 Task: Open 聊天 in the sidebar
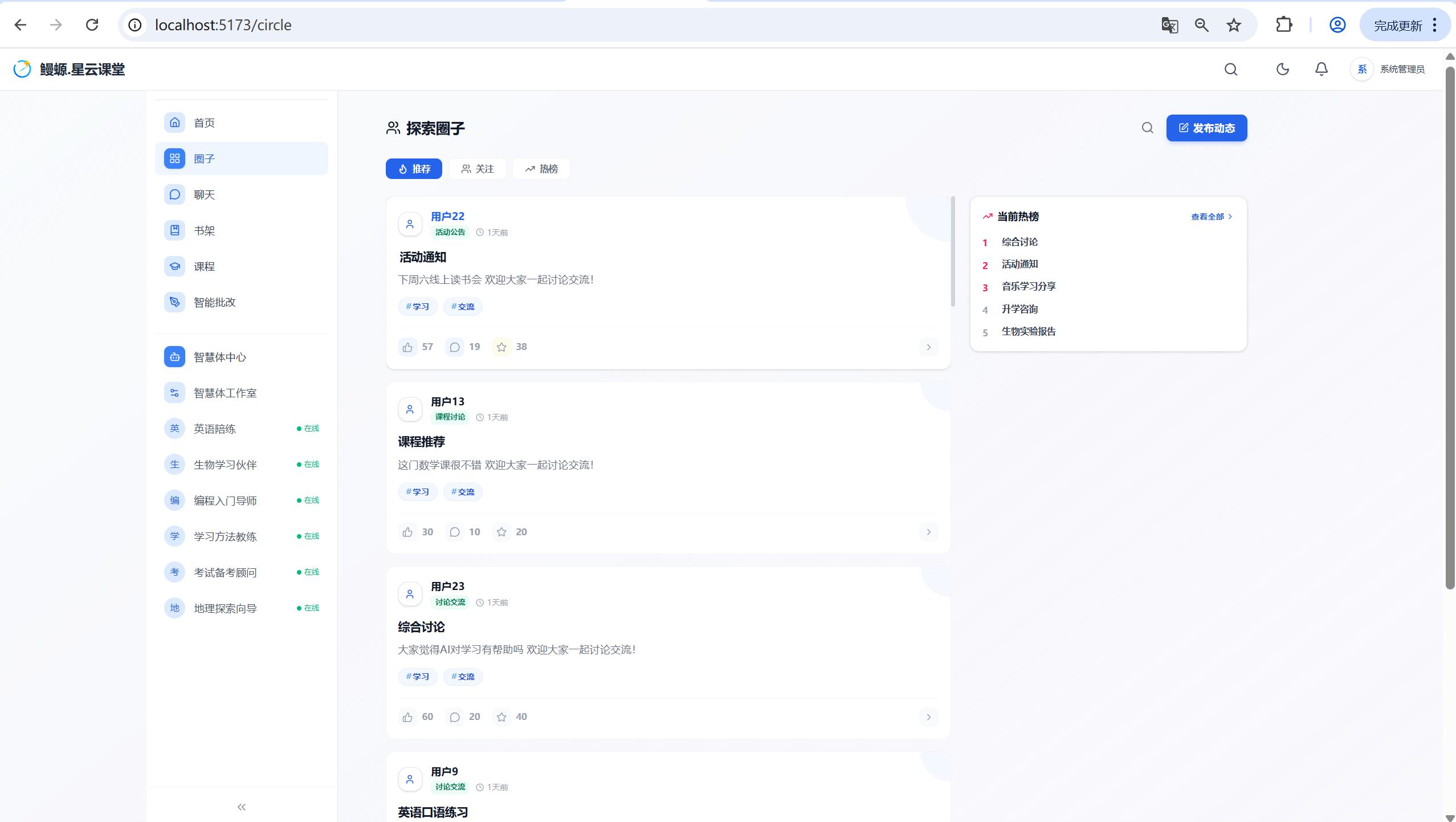tap(242, 194)
